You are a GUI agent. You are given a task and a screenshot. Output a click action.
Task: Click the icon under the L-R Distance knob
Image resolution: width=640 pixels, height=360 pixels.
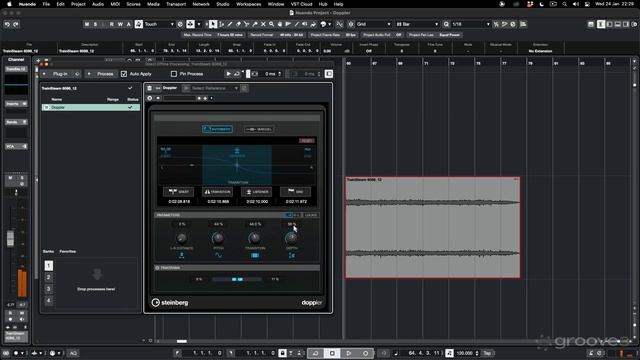point(182,256)
